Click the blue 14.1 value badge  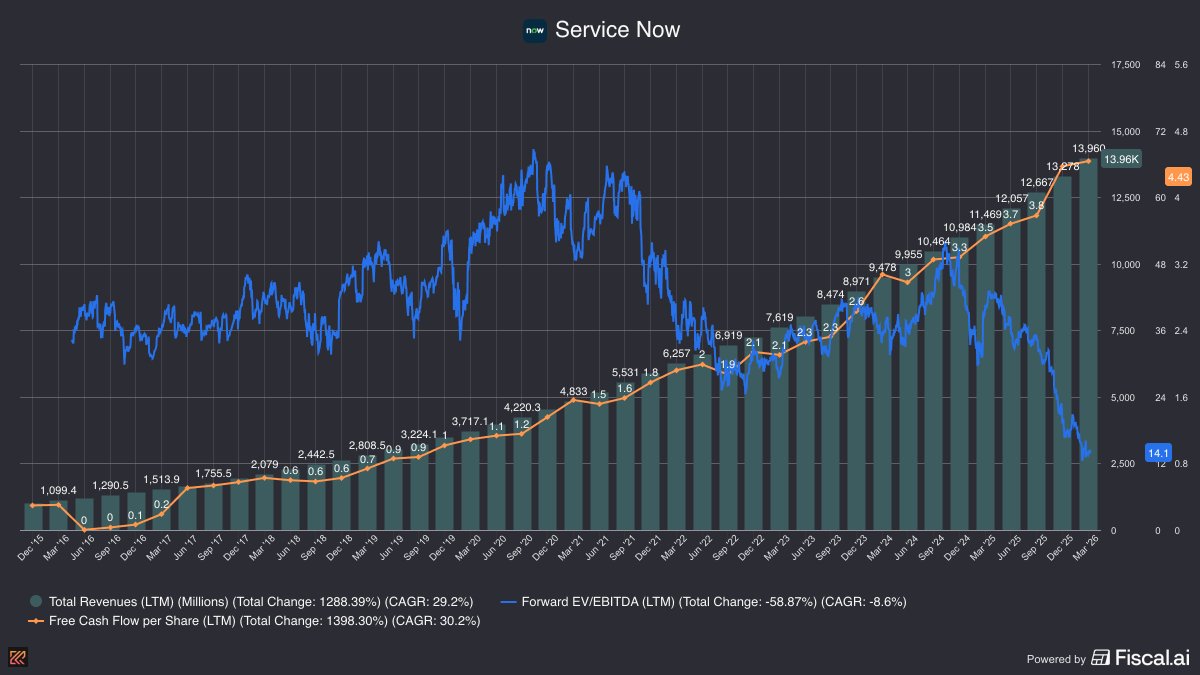click(x=1158, y=451)
